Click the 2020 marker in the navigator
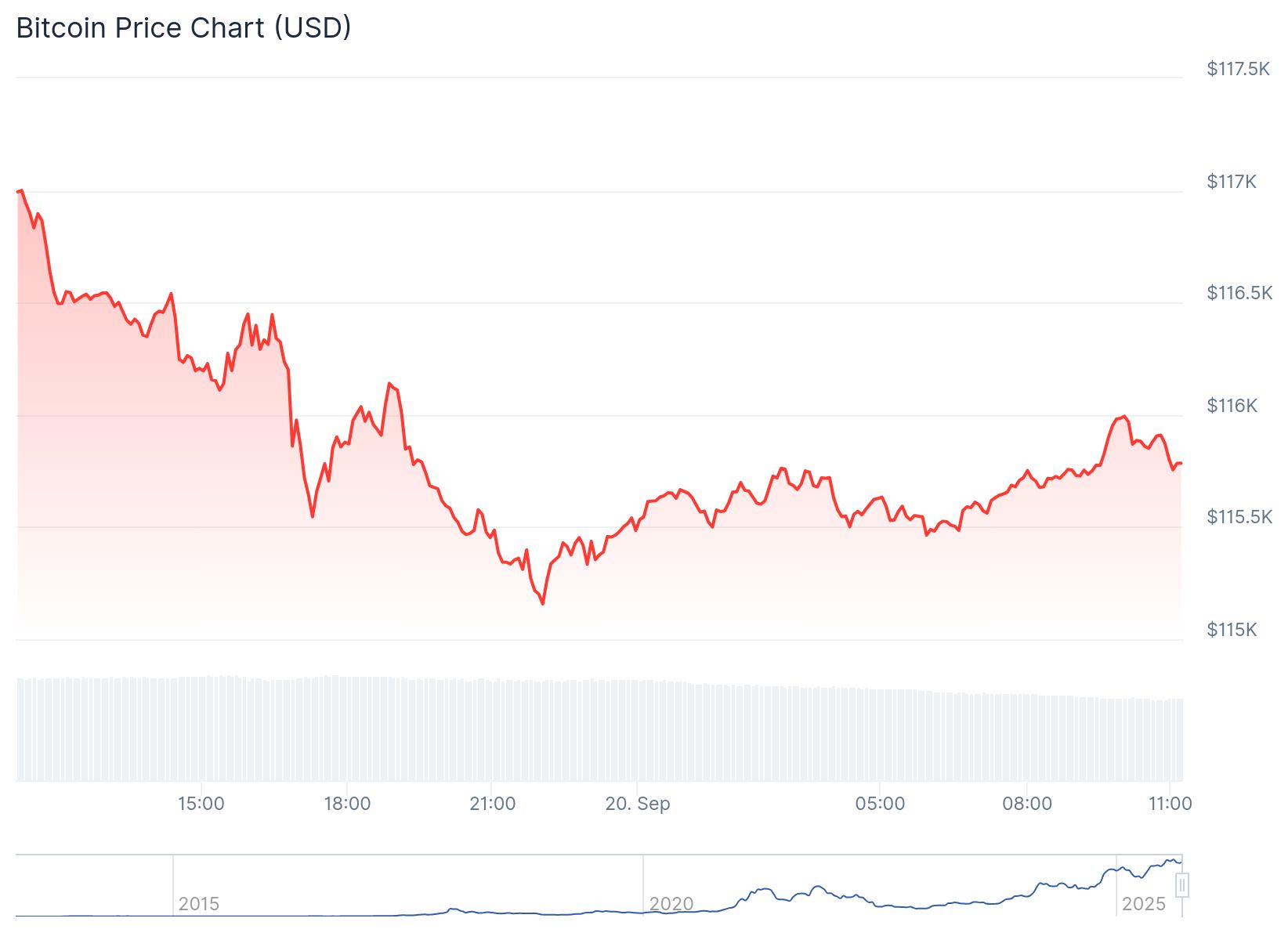This screenshot has width=1288, height=940. coord(671,904)
